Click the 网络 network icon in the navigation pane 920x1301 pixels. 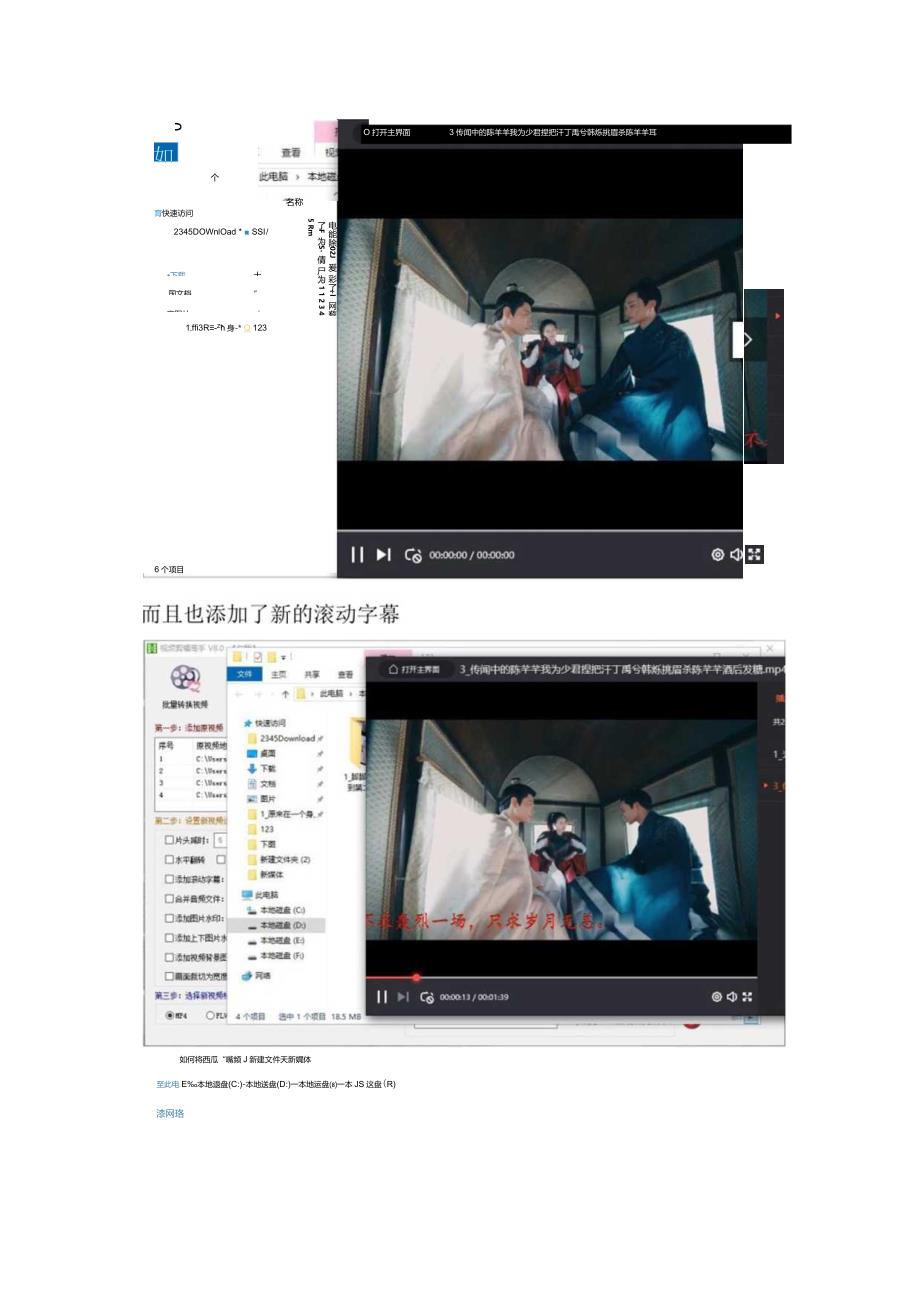[249, 975]
